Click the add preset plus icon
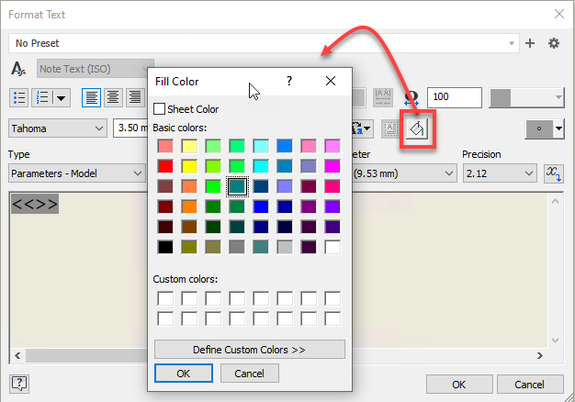 pos(530,43)
